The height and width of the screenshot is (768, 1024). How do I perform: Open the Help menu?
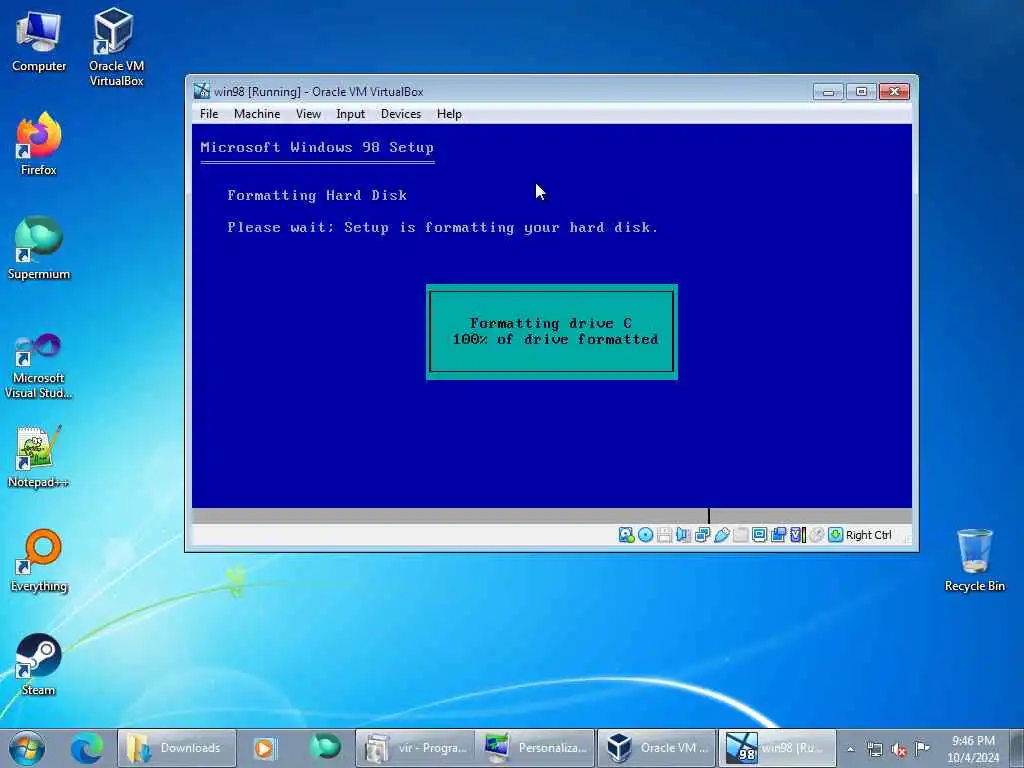click(449, 114)
